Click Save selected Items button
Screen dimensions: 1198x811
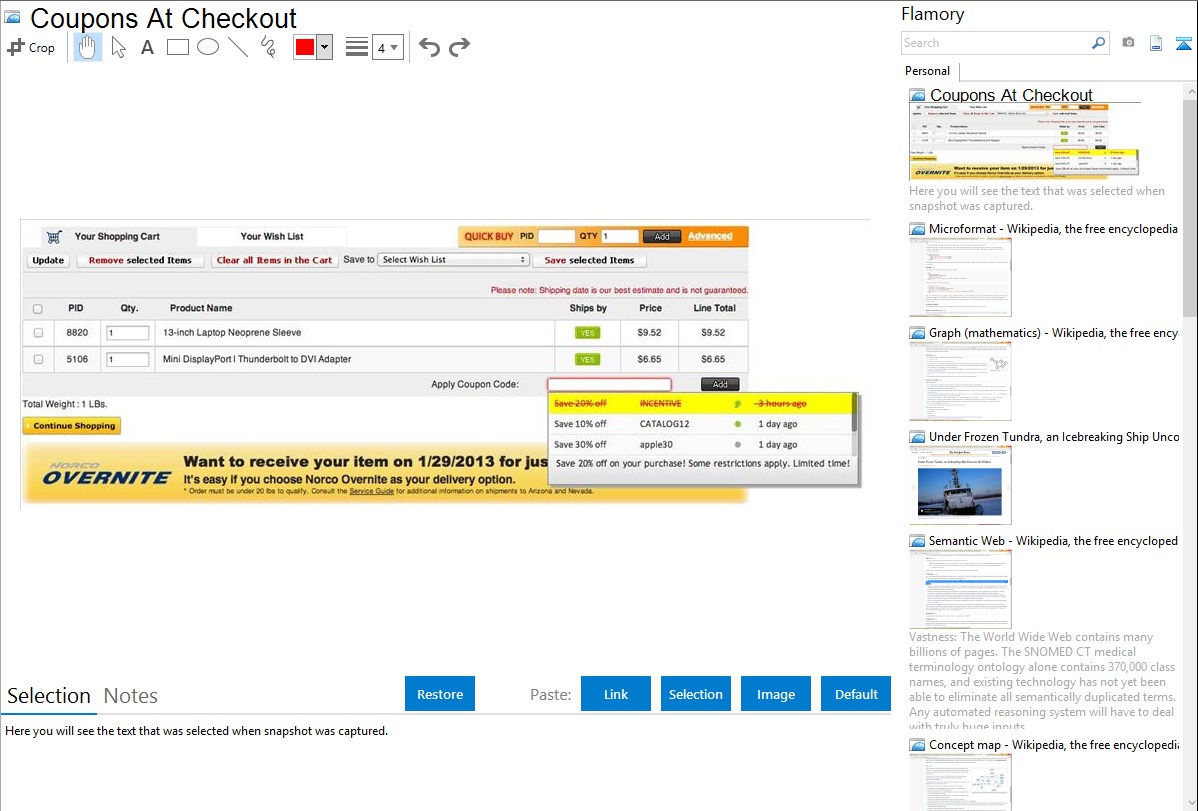click(x=589, y=260)
